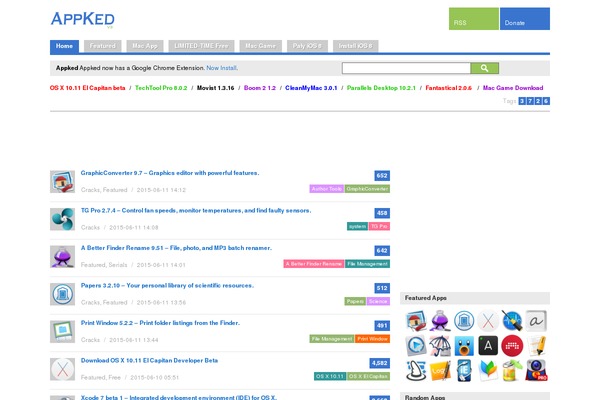Open the blue play-button app icon

[x=416, y=346]
